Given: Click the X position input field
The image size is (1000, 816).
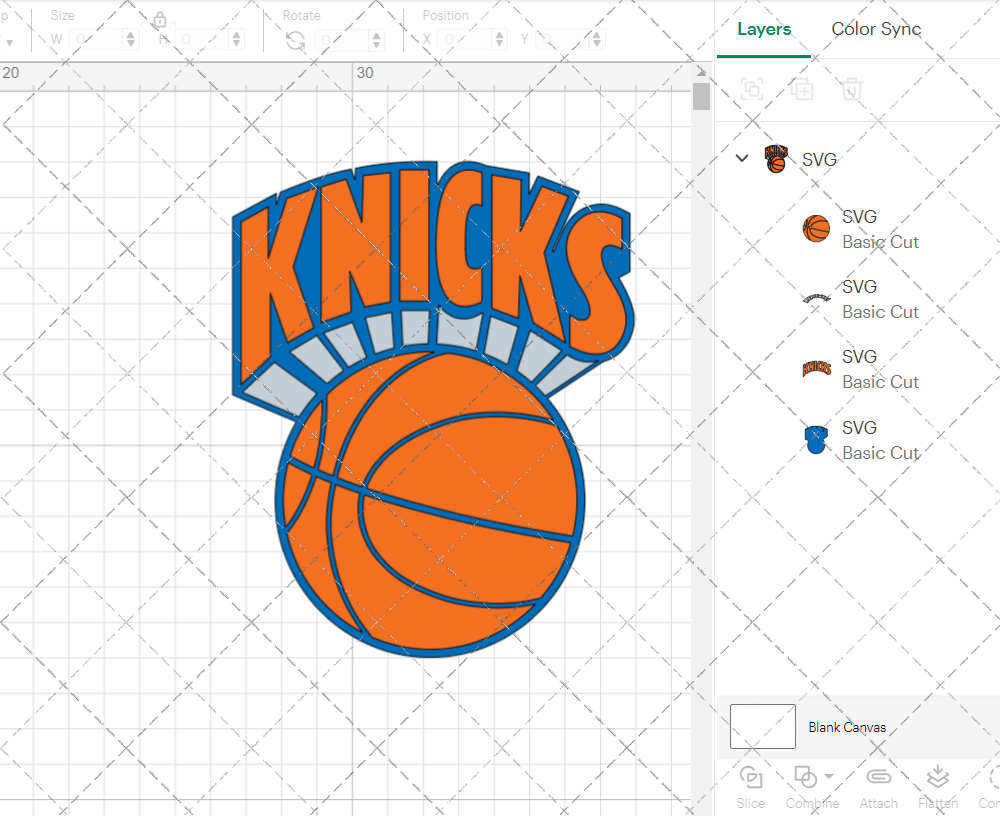Looking at the screenshot, I should 466,40.
